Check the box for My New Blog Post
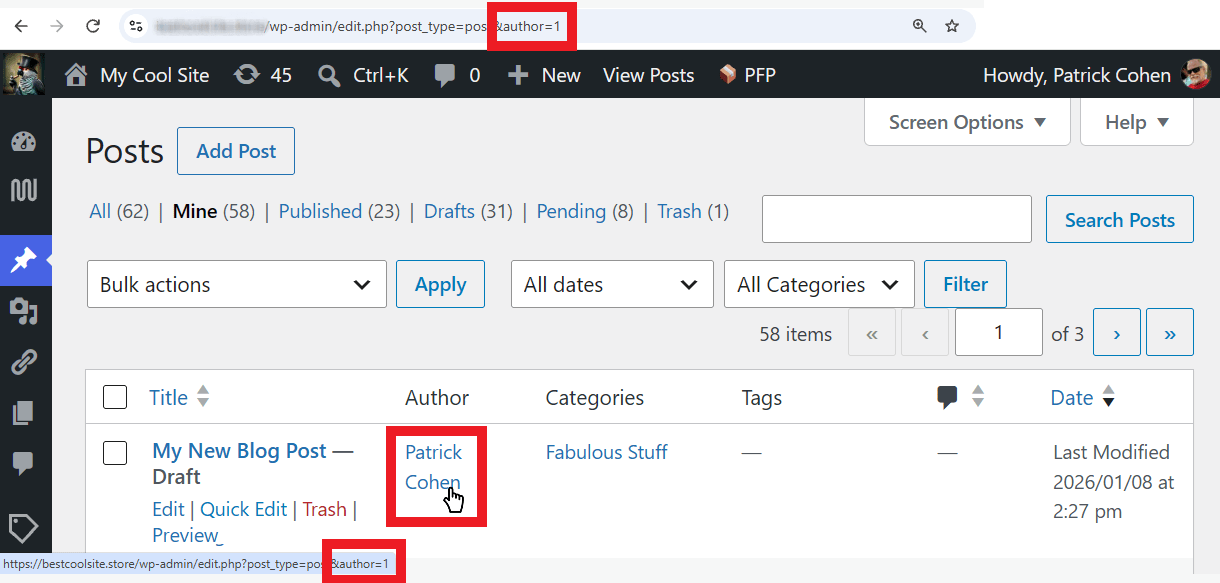Screen dimensions: 1220x583 (x=115, y=453)
